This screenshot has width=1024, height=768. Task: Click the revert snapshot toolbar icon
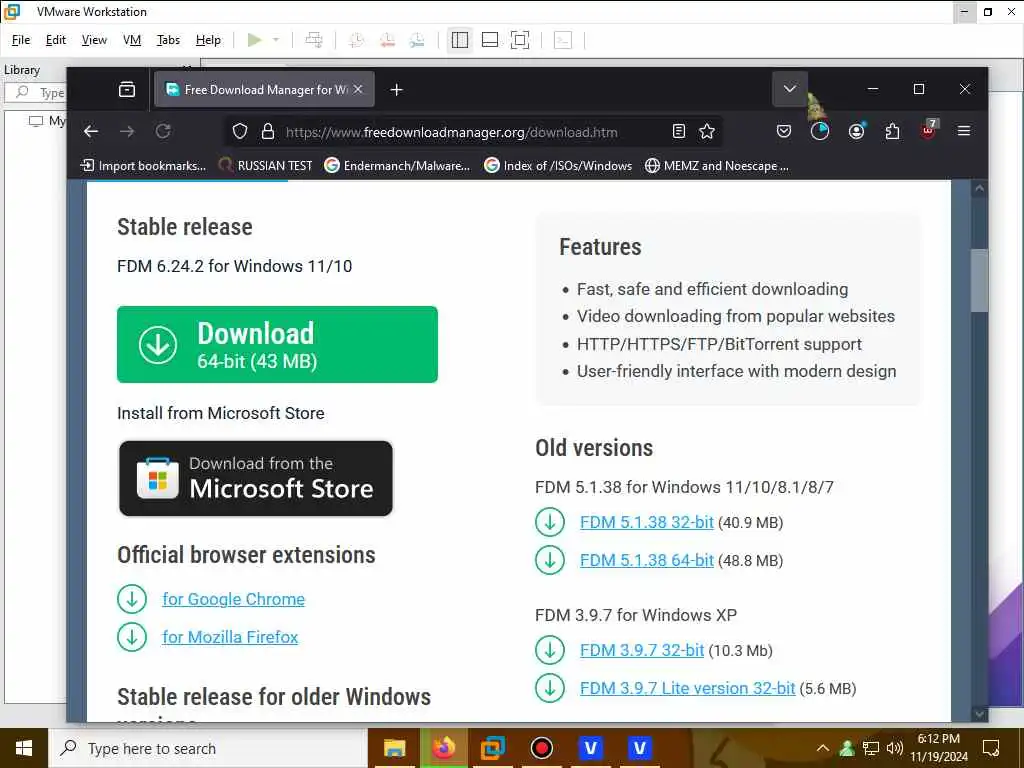click(x=387, y=40)
